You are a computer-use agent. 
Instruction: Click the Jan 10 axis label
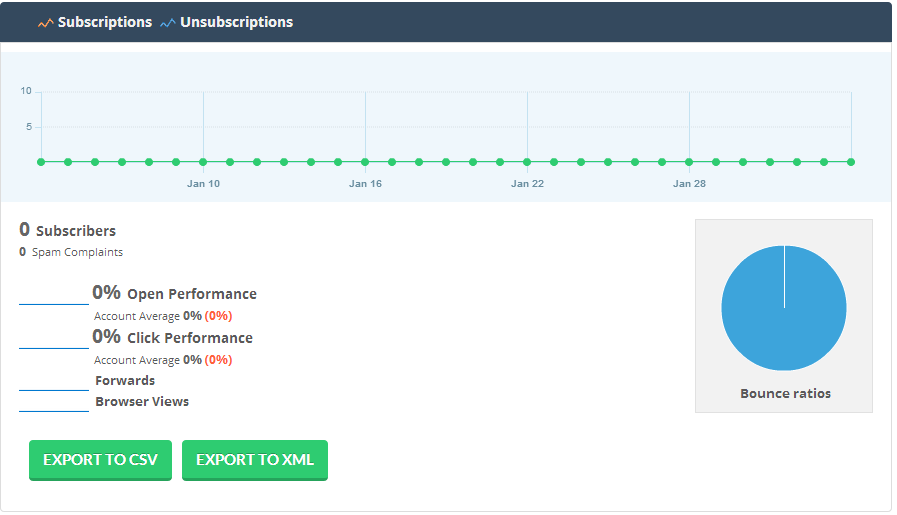click(203, 184)
